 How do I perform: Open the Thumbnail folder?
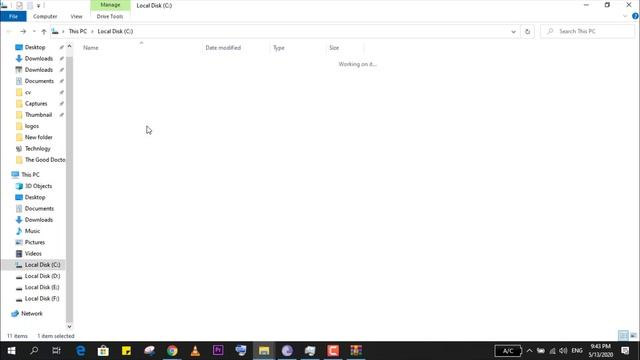(38, 115)
